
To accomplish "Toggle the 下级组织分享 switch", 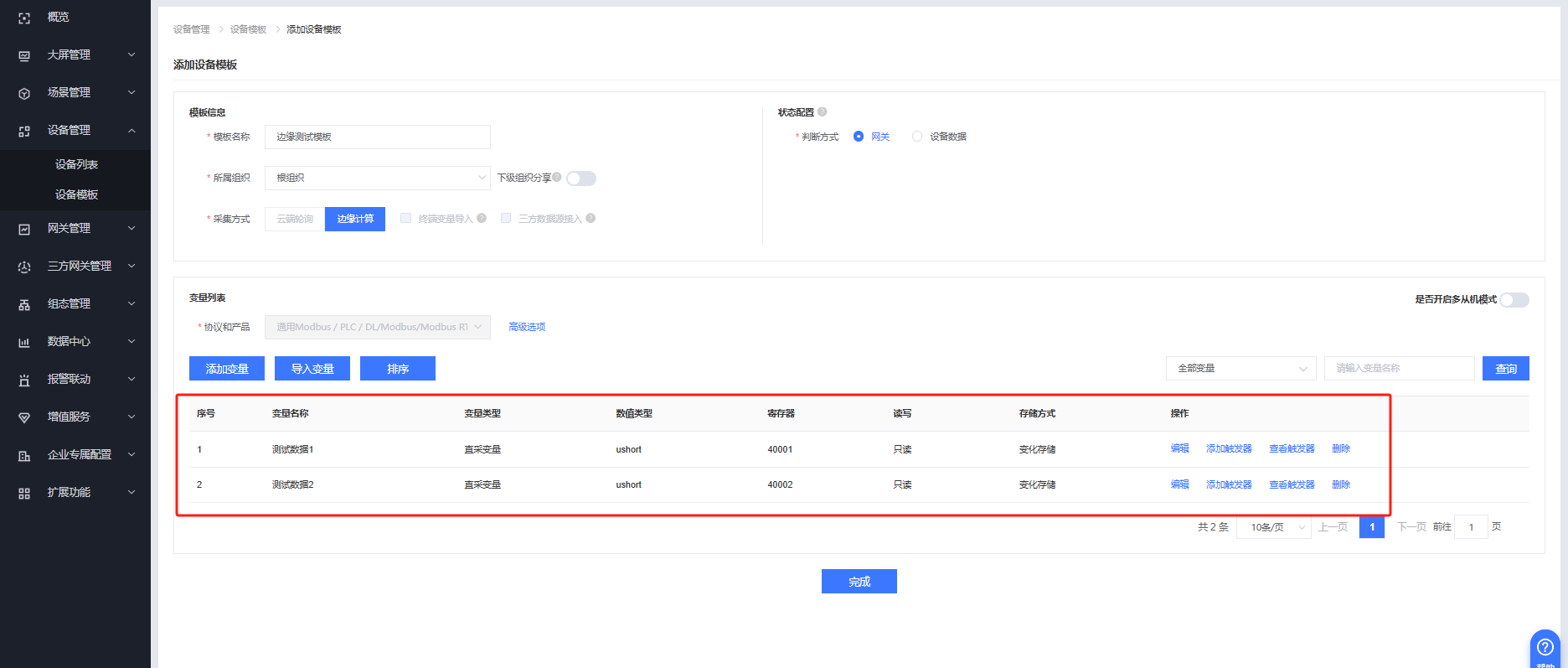I will (x=581, y=179).
